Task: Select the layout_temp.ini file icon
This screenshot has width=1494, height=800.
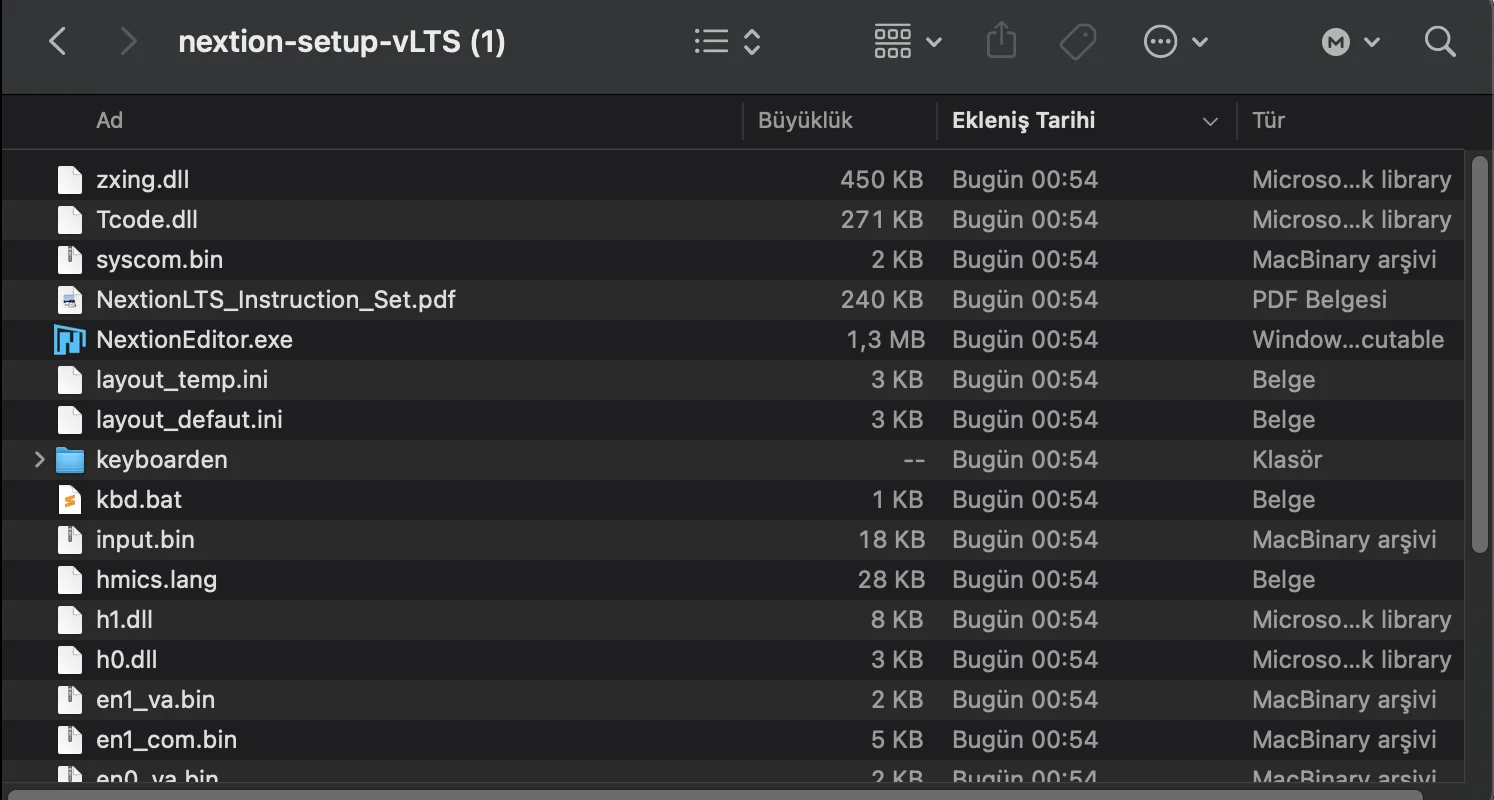Action: point(69,380)
